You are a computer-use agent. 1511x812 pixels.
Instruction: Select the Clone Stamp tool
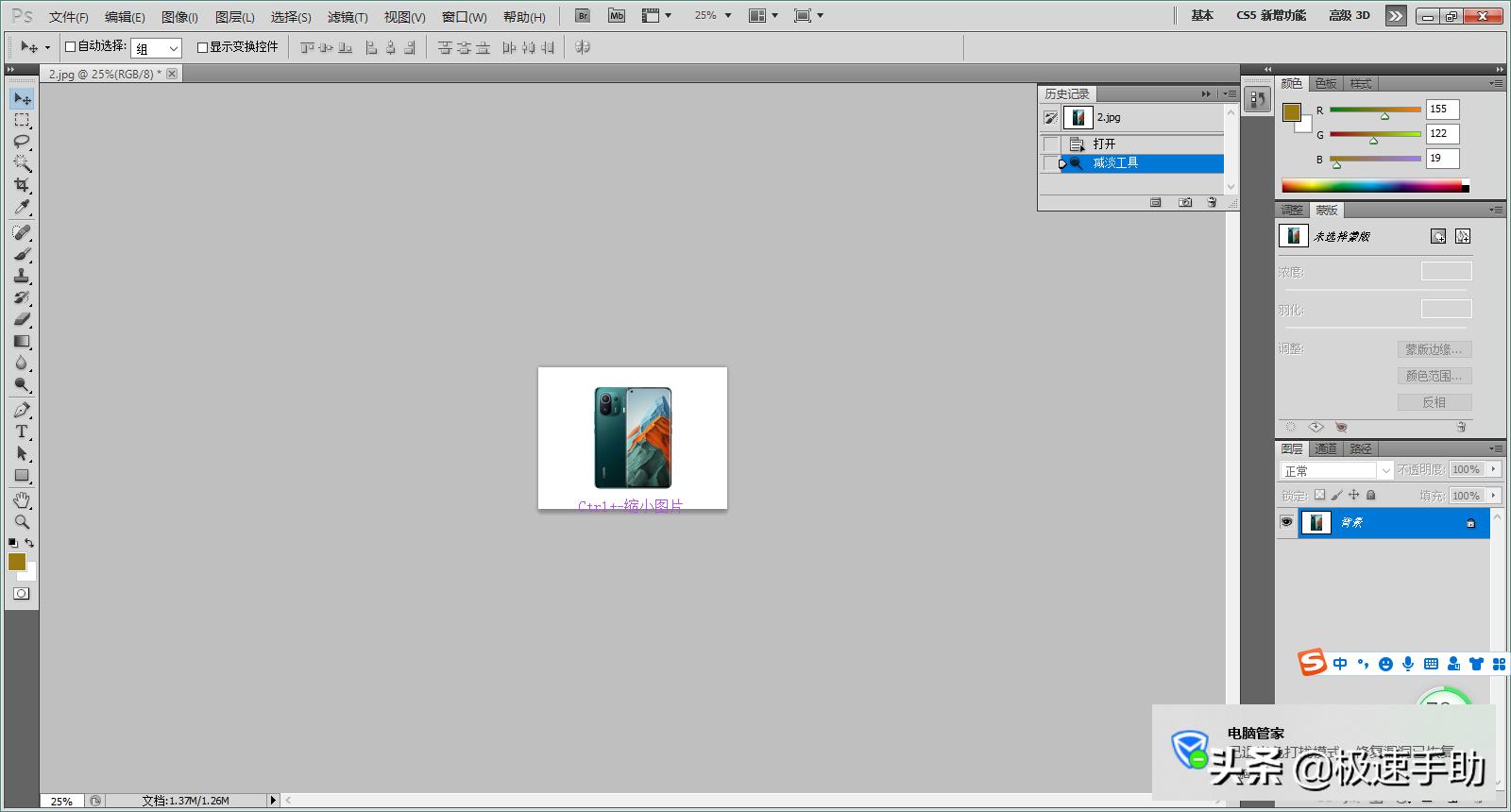click(x=22, y=276)
